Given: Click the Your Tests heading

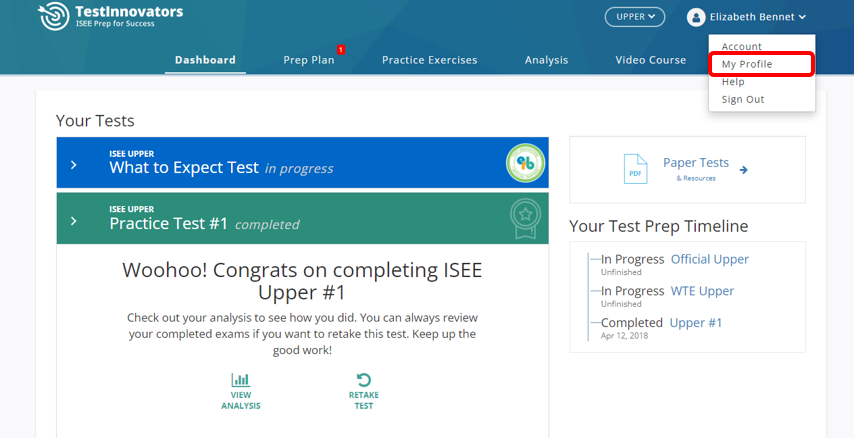Looking at the screenshot, I should (95, 120).
